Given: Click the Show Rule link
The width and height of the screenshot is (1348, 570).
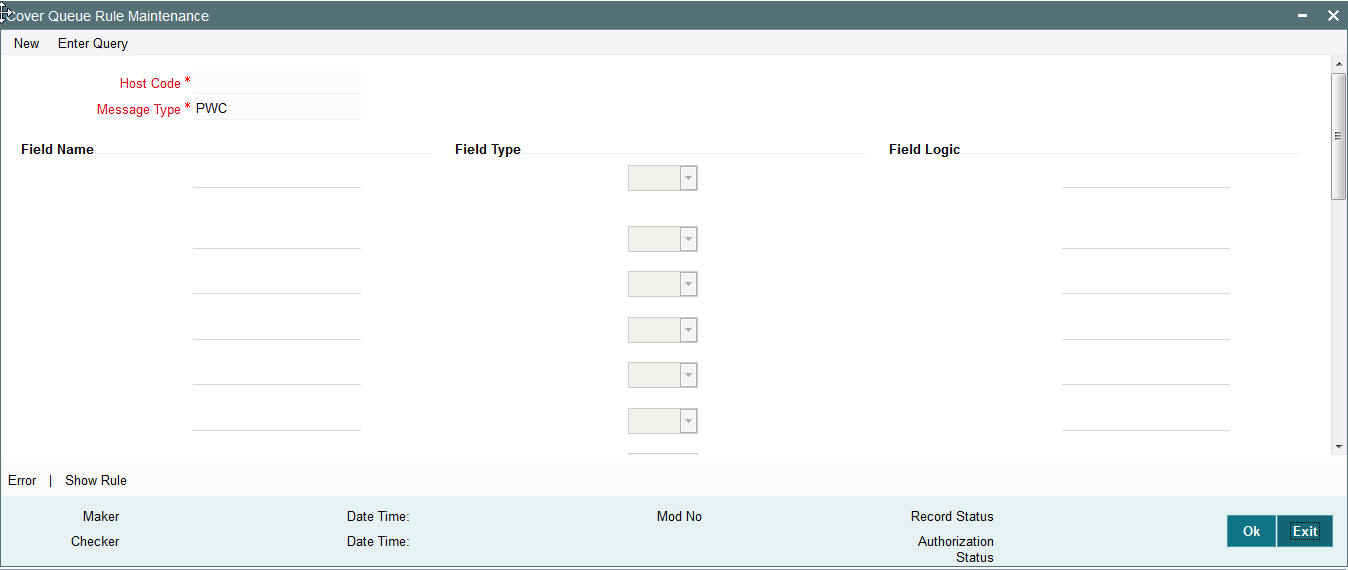Looking at the screenshot, I should 96,480.
